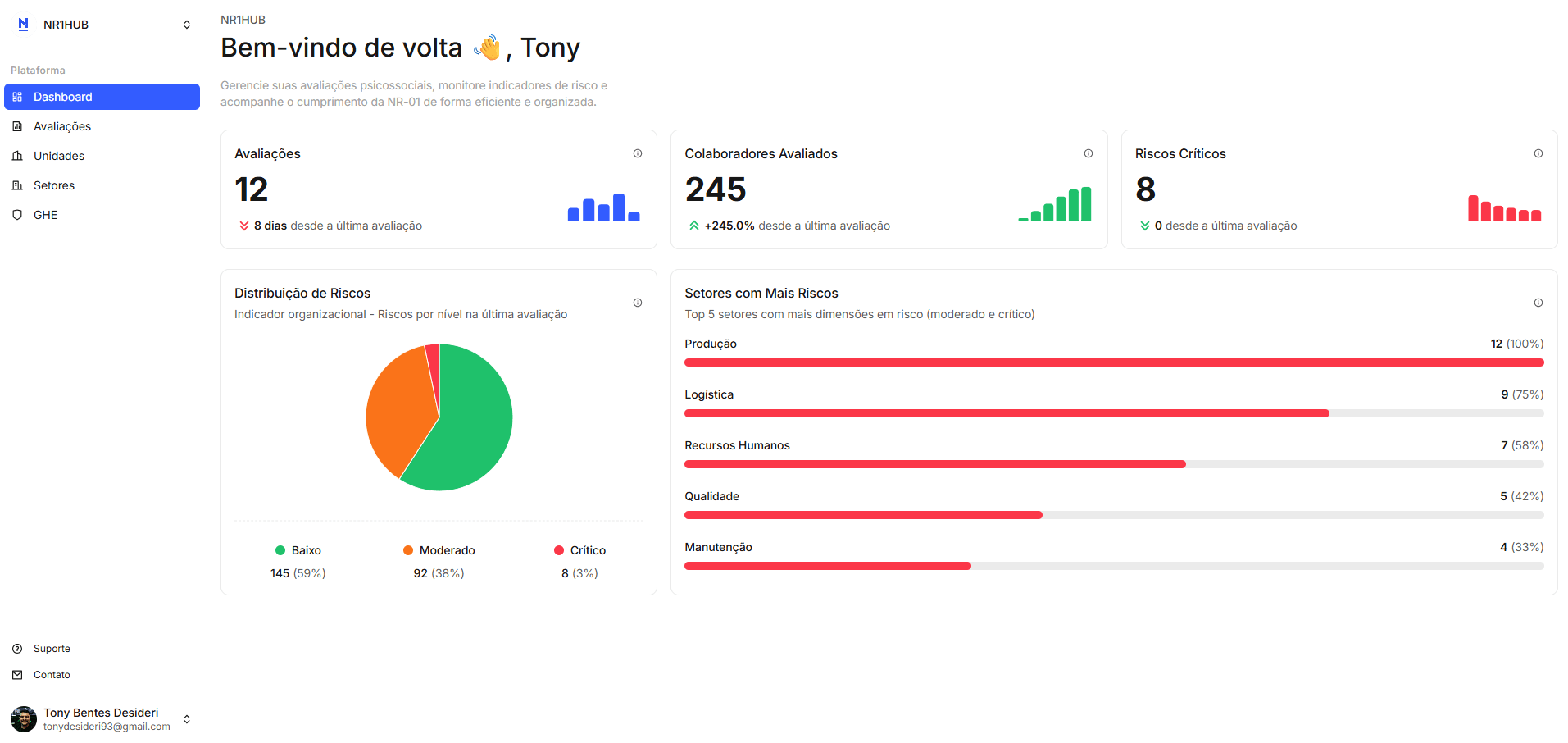Screen dimensions: 1568x743
Task: Toggle the Baixo legend item
Action: point(298,550)
